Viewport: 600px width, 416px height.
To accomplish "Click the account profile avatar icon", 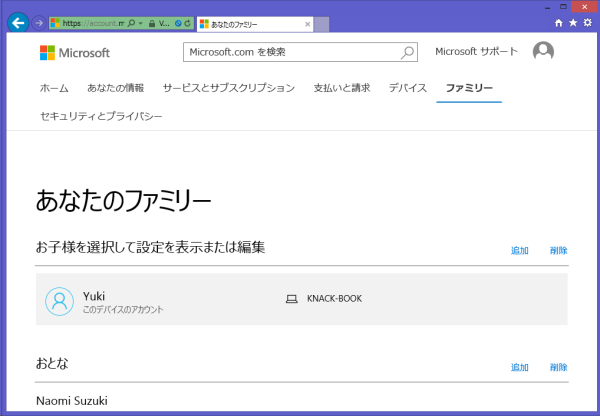I will (x=543, y=51).
